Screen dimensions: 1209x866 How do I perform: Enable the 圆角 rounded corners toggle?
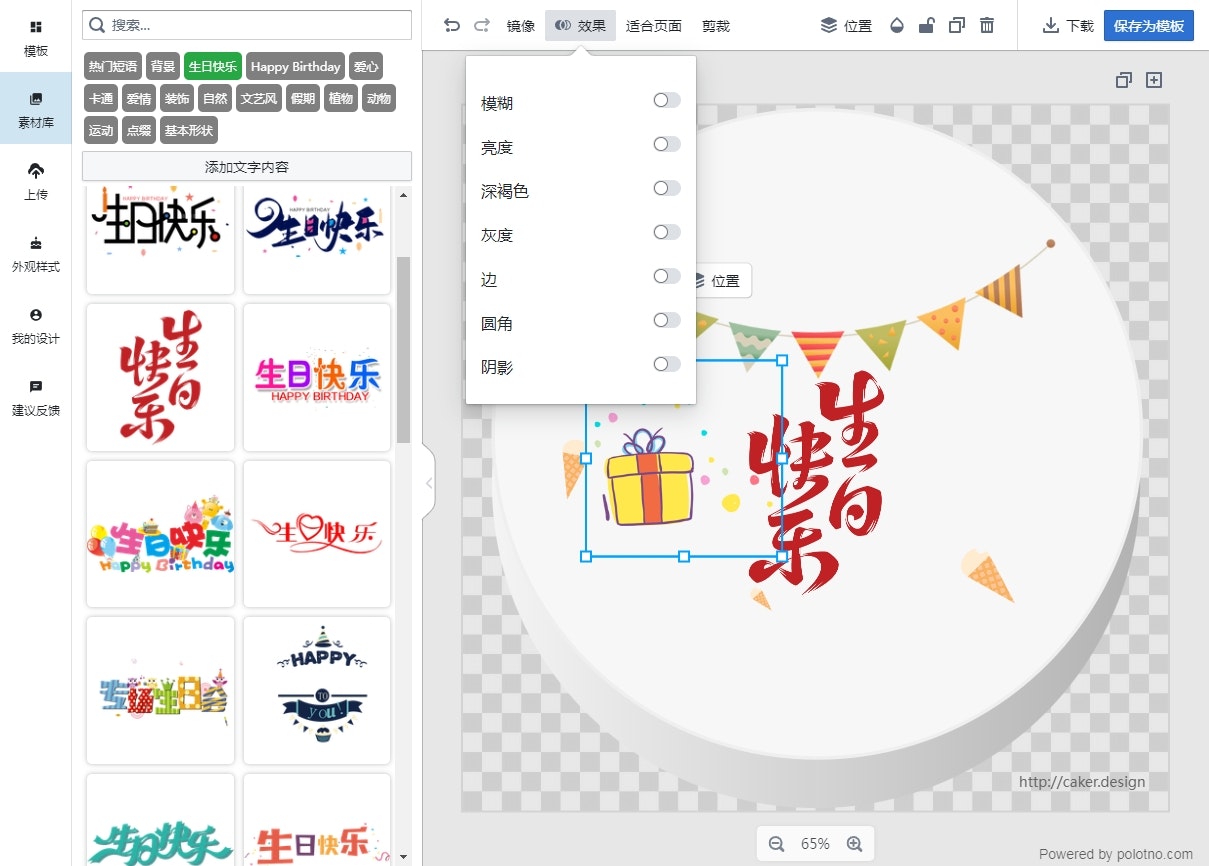[667, 320]
